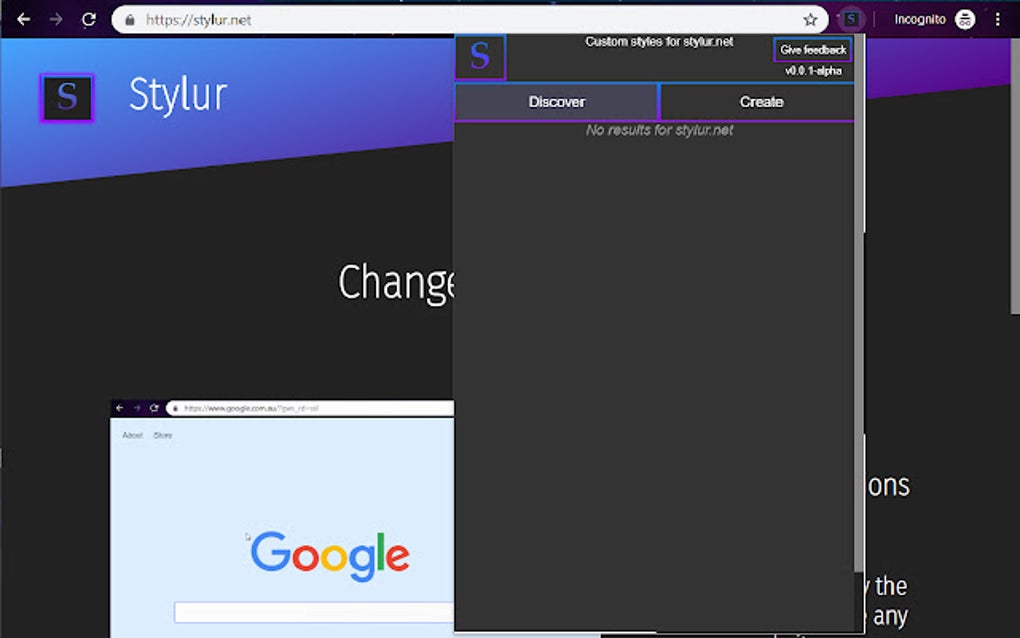Click the Stylur S logo on the webpage banner
Image resolution: width=1020 pixels, height=638 pixels.
tap(66, 98)
